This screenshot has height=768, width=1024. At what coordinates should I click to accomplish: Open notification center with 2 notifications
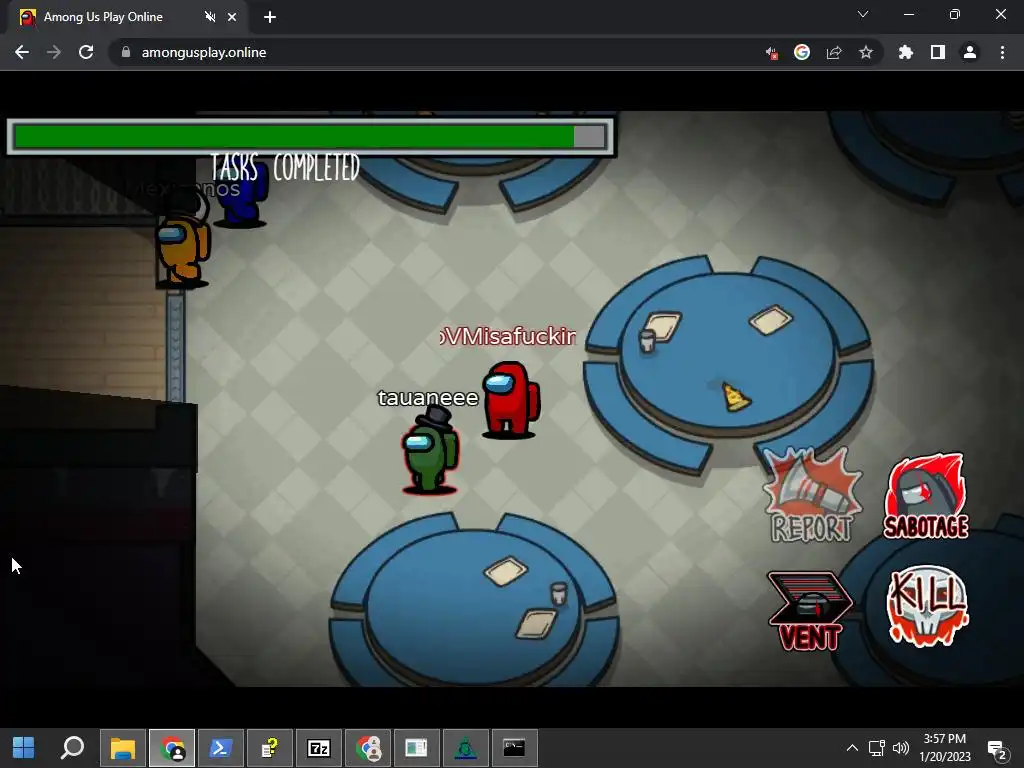(x=997, y=748)
